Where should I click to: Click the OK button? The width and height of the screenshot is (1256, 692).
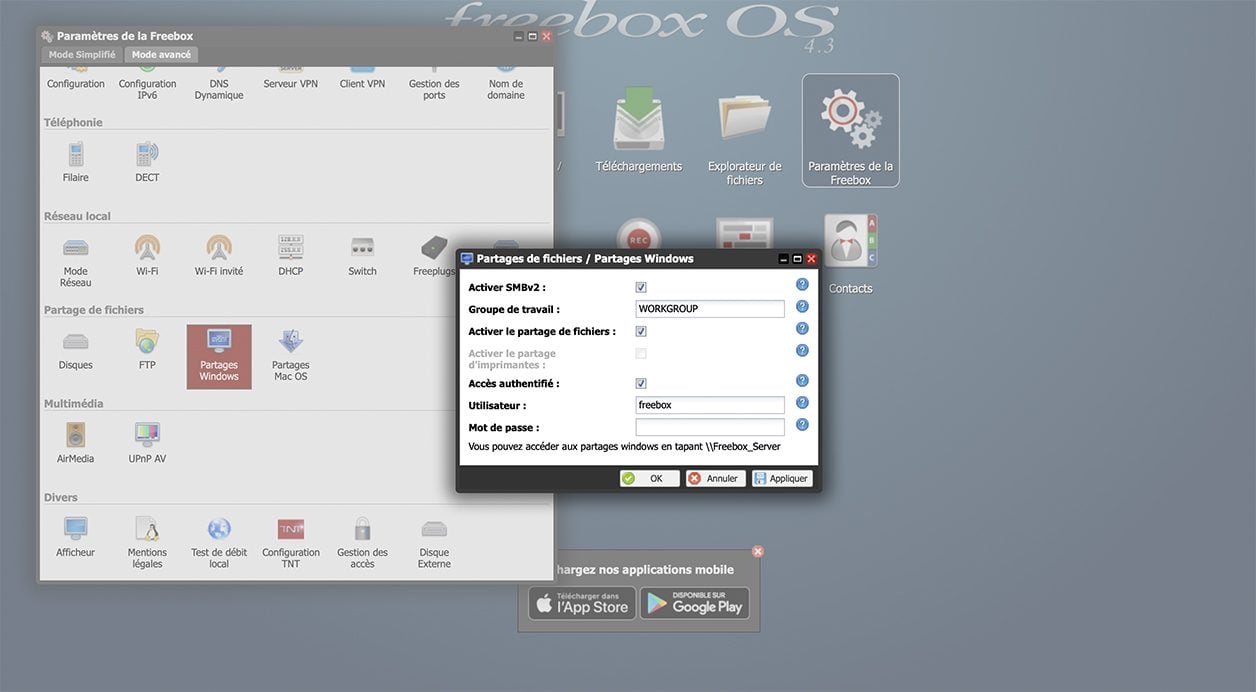tap(650, 479)
